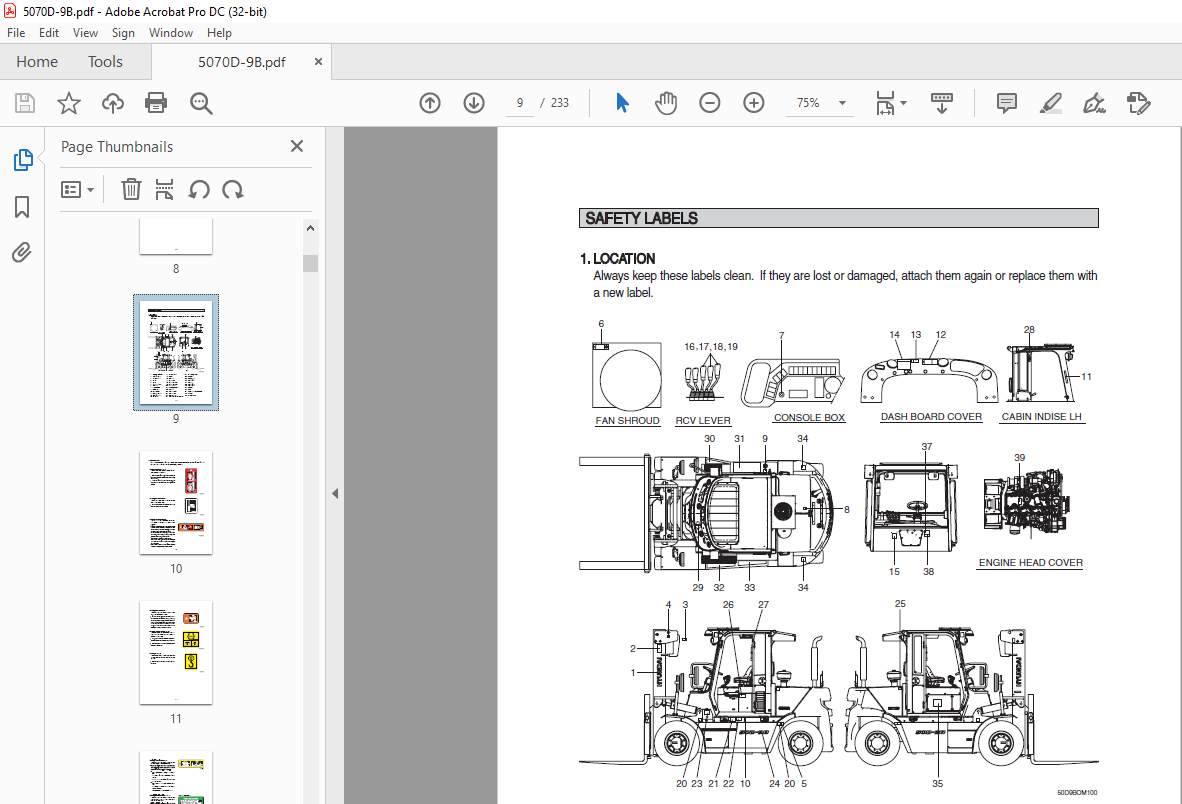
Task: Zoom in with plus button
Action: [753, 102]
